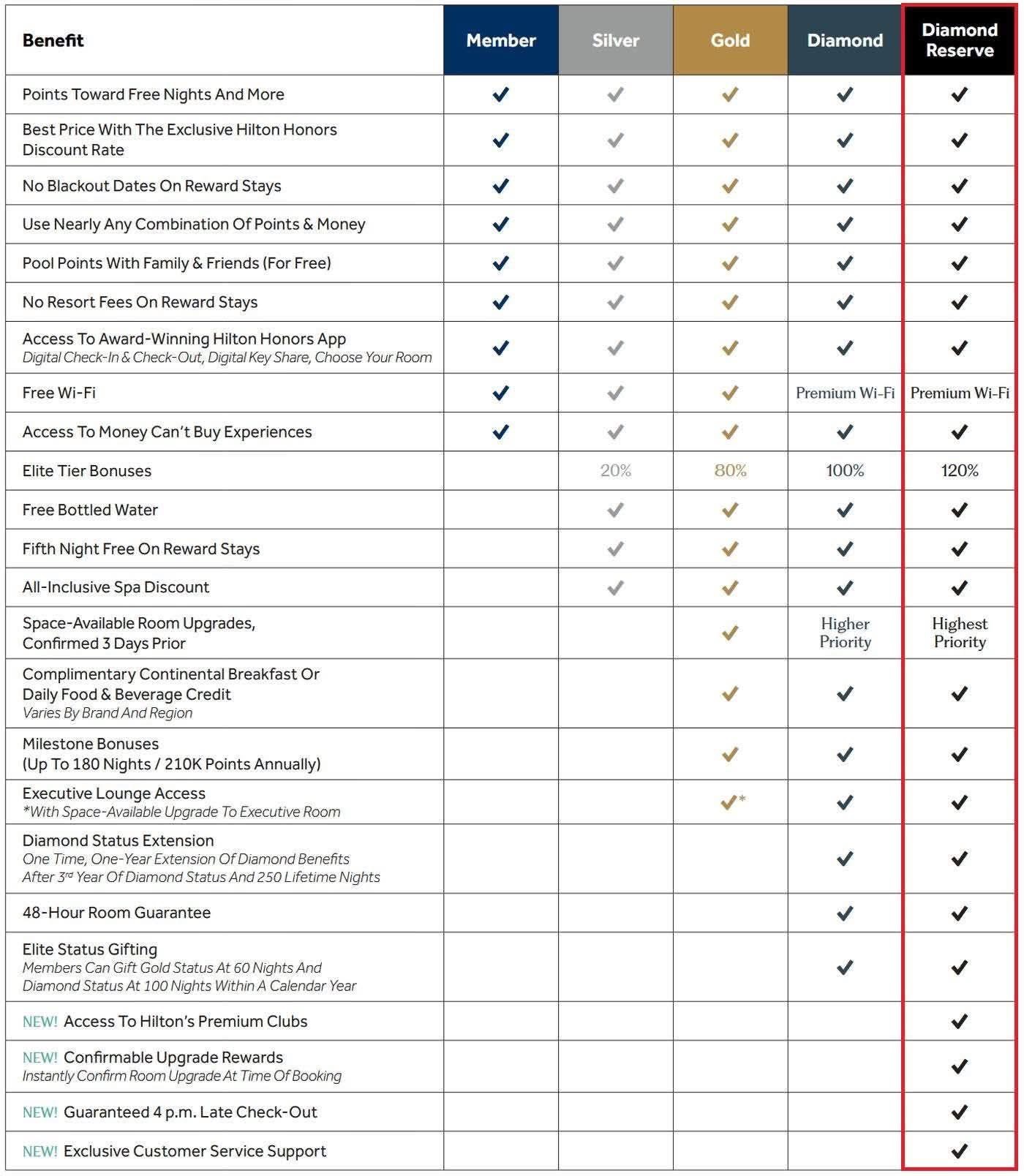The height and width of the screenshot is (1176, 1024).
Task: Click Gold checkmark for Milestone Bonuses
Action: [x=730, y=754]
